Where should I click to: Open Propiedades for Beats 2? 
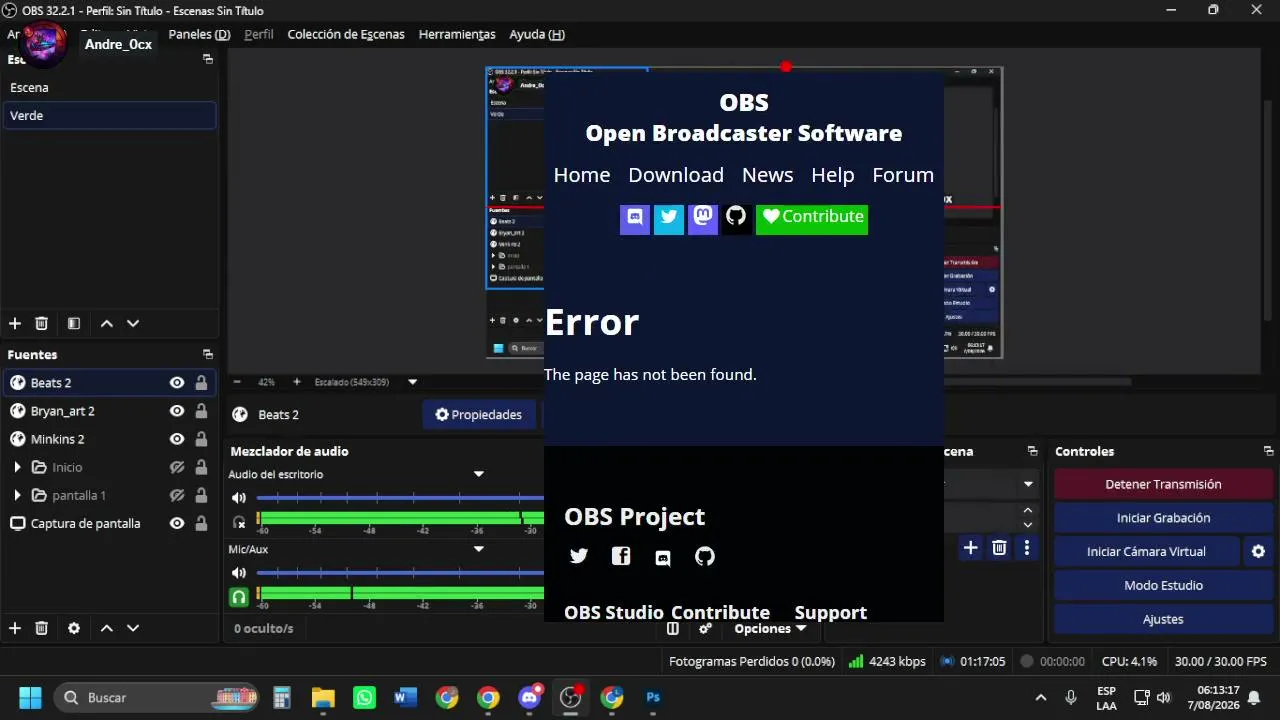pyautogui.click(x=479, y=414)
